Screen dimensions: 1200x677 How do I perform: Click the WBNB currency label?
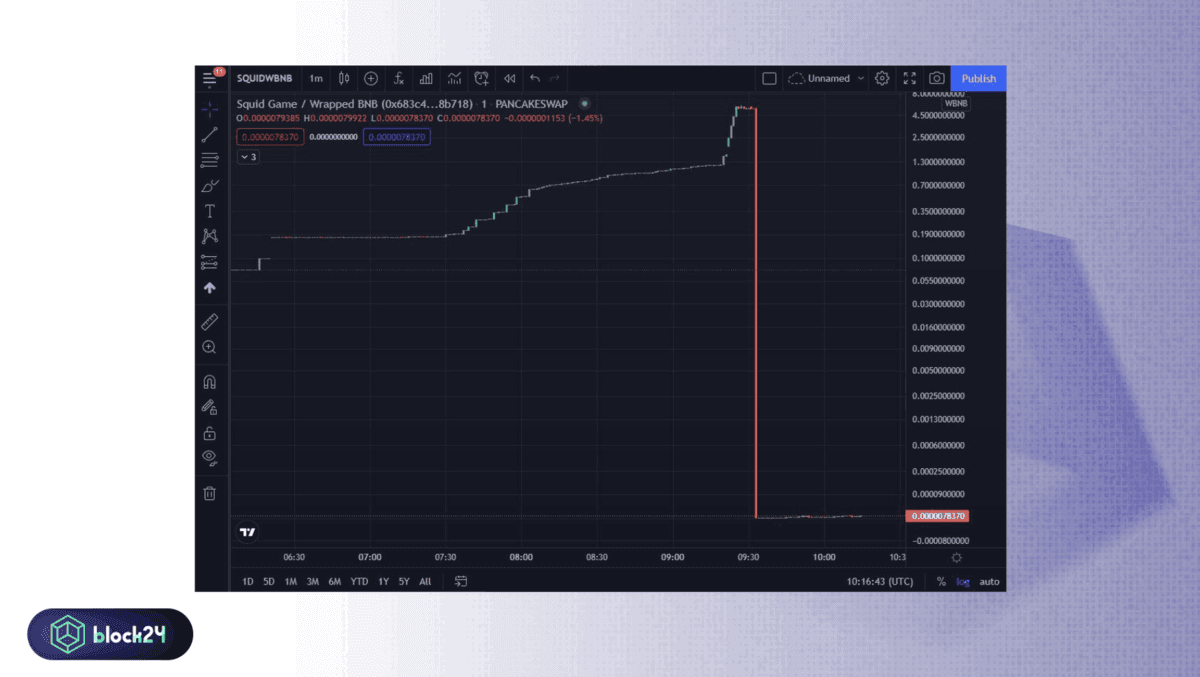coord(956,103)
